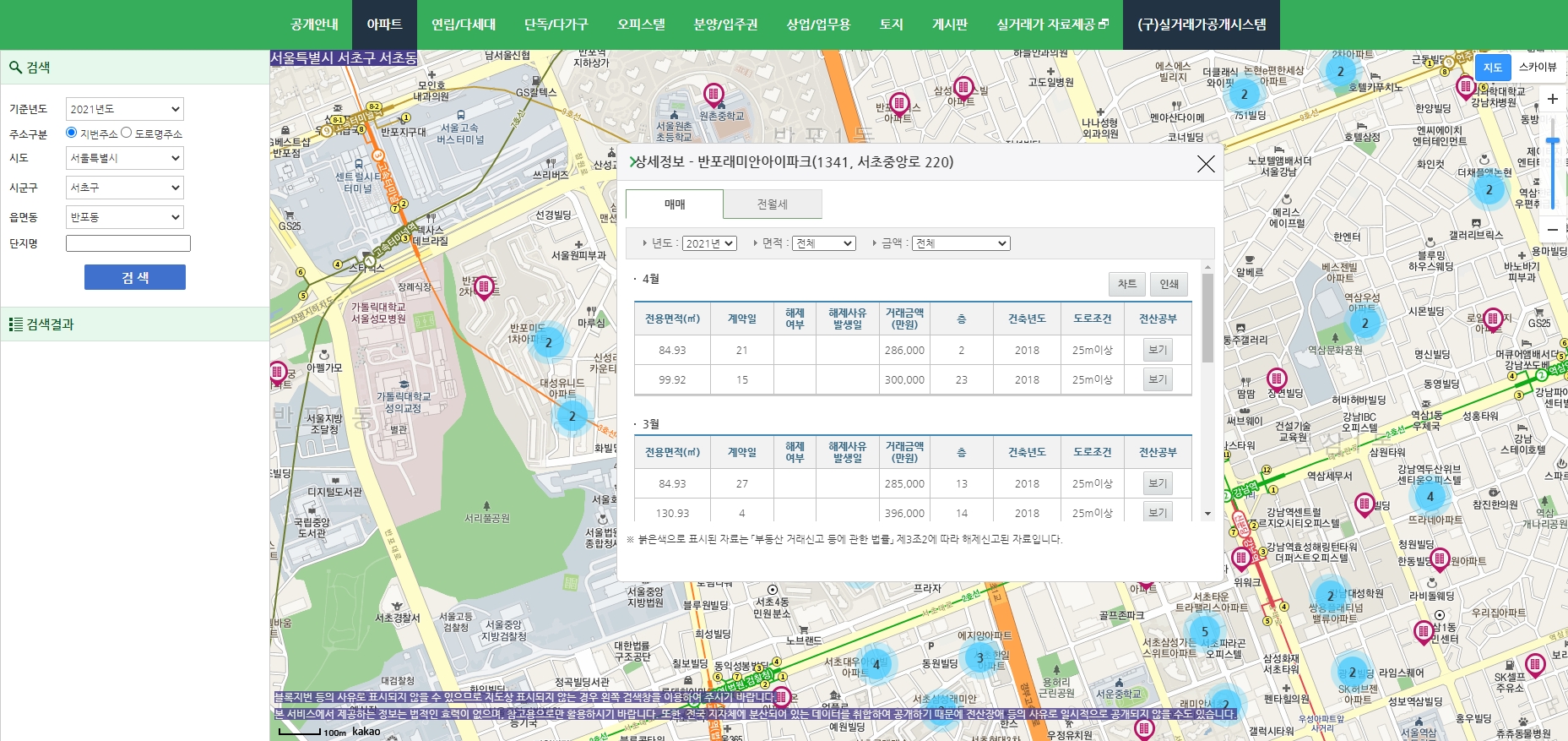Click the cluster marker 4 near 강남역두산위브
Screen dimensions: 1568x741
[1430, 496]
